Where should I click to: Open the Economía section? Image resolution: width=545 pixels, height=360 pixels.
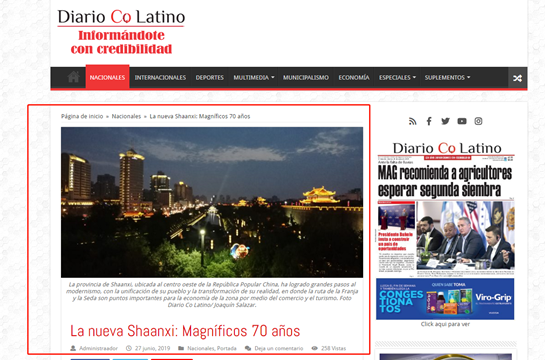coord(354,77)
